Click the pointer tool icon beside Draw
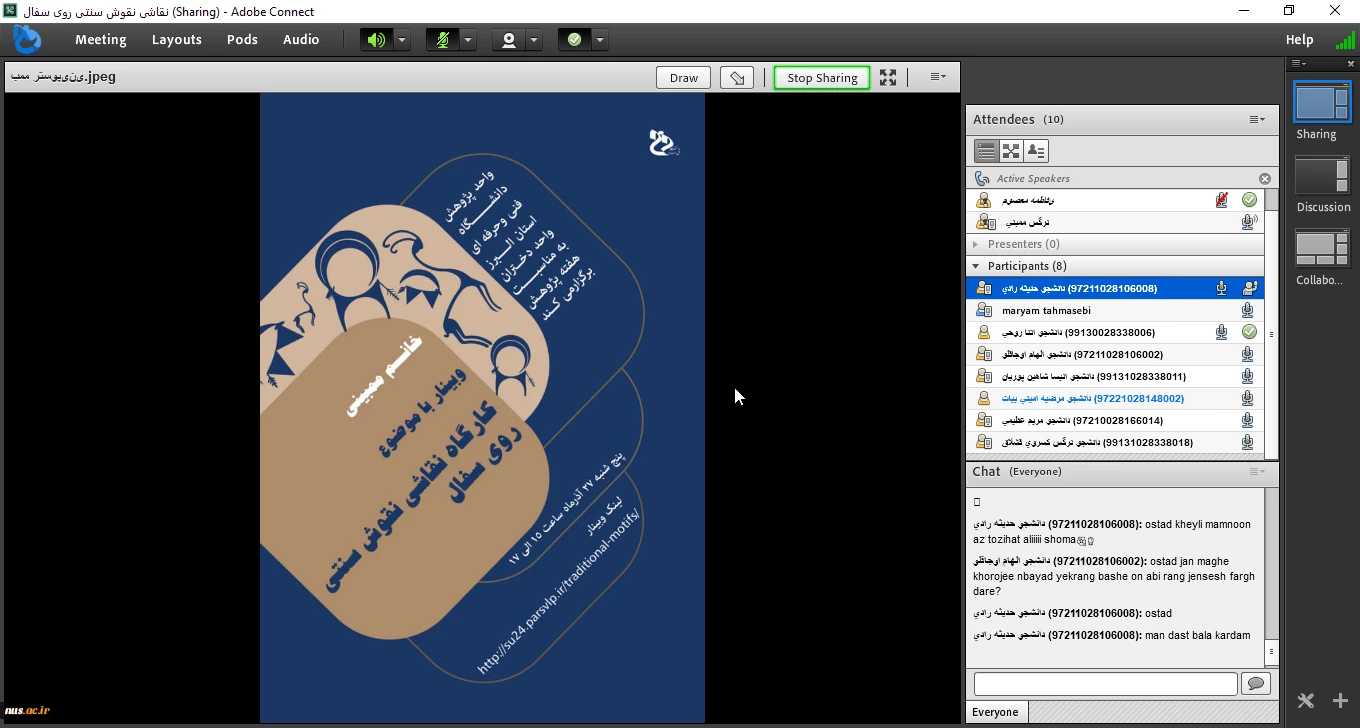The height and width of the screenshot is (728, 1360). tap(737, 78)
